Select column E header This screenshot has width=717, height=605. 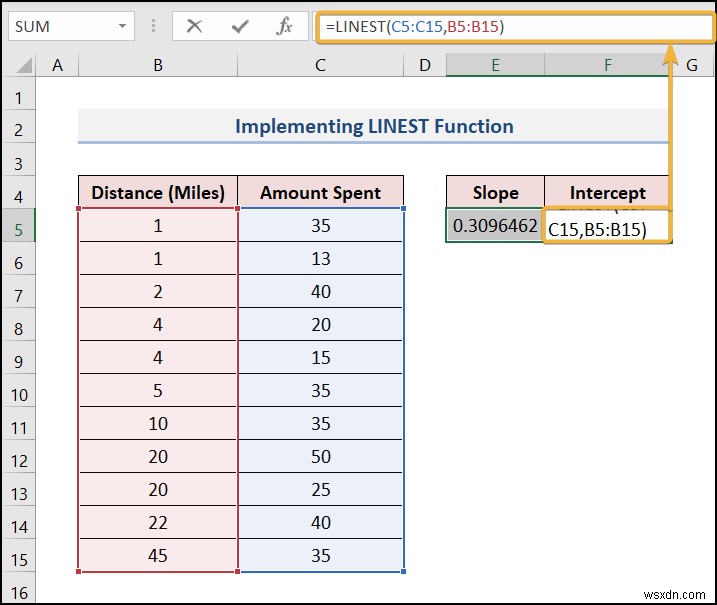495,65
